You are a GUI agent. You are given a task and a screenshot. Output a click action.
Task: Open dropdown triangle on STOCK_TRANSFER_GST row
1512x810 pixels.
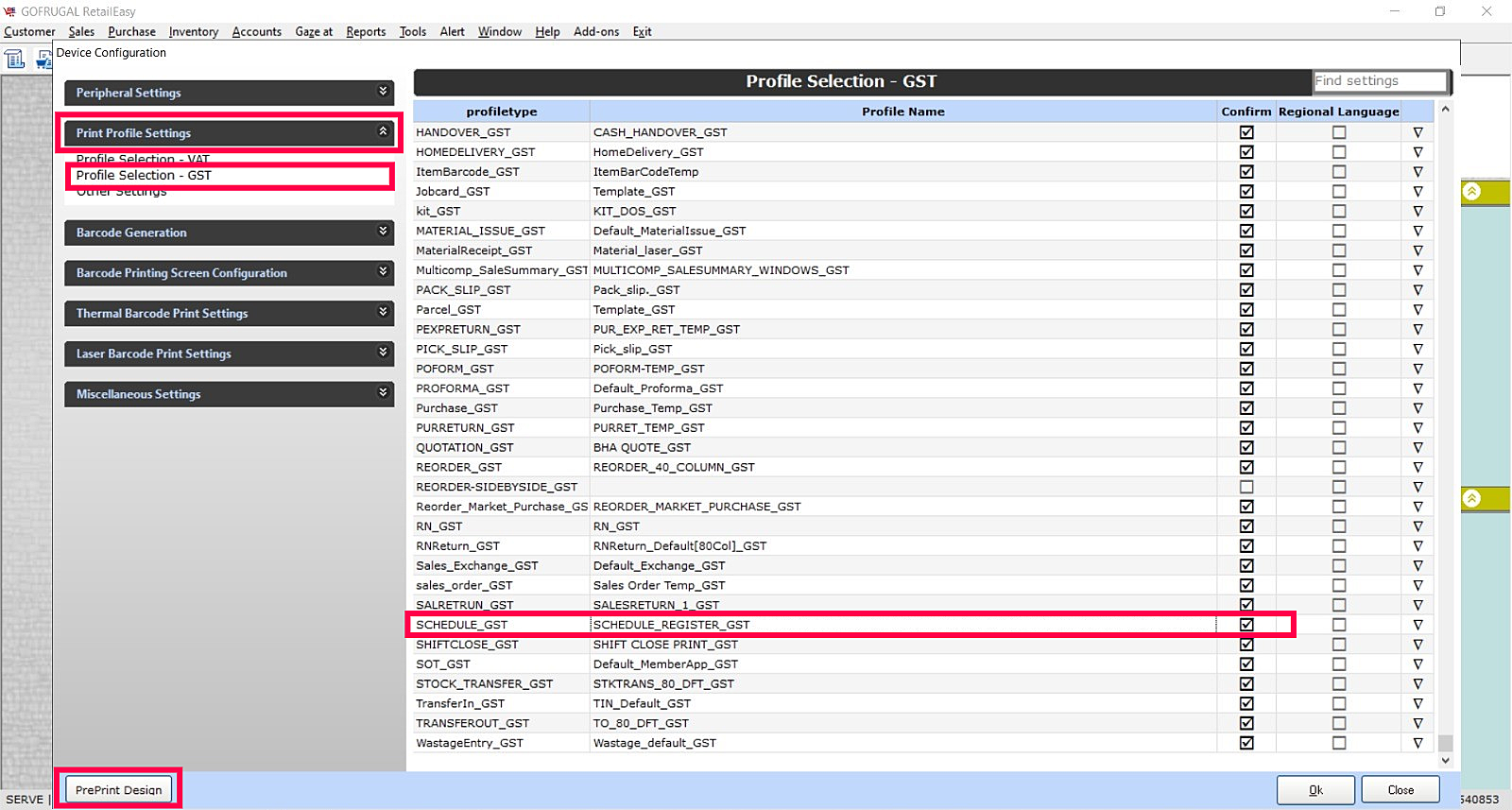click(x=1417, y=683)
